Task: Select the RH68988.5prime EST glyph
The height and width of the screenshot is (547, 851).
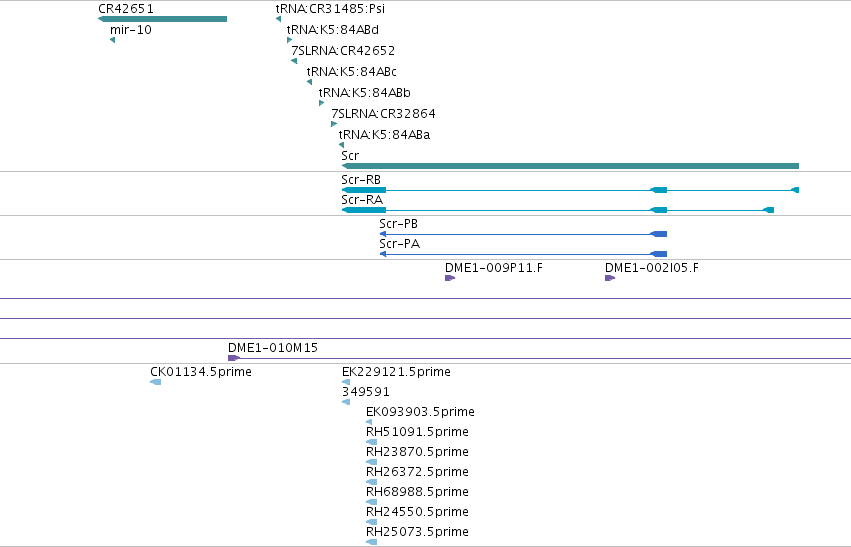Action: (371, 502)
